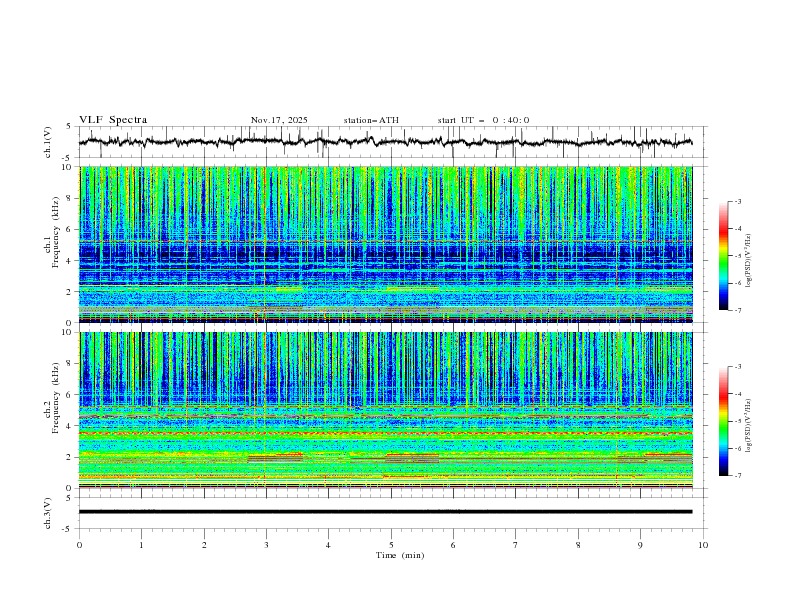
Task: Click the "station=ATH" header label
Action: coord(371,120)
